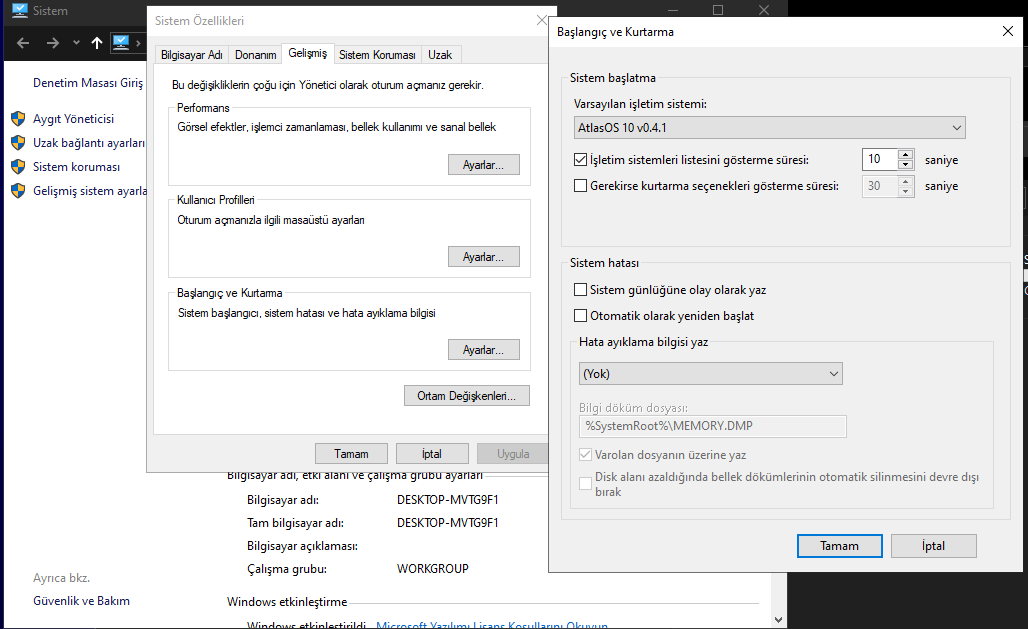Screen dimensions: 1028x629
Task: Switch to Sistem Koruması tab
Action: point(377,55)
